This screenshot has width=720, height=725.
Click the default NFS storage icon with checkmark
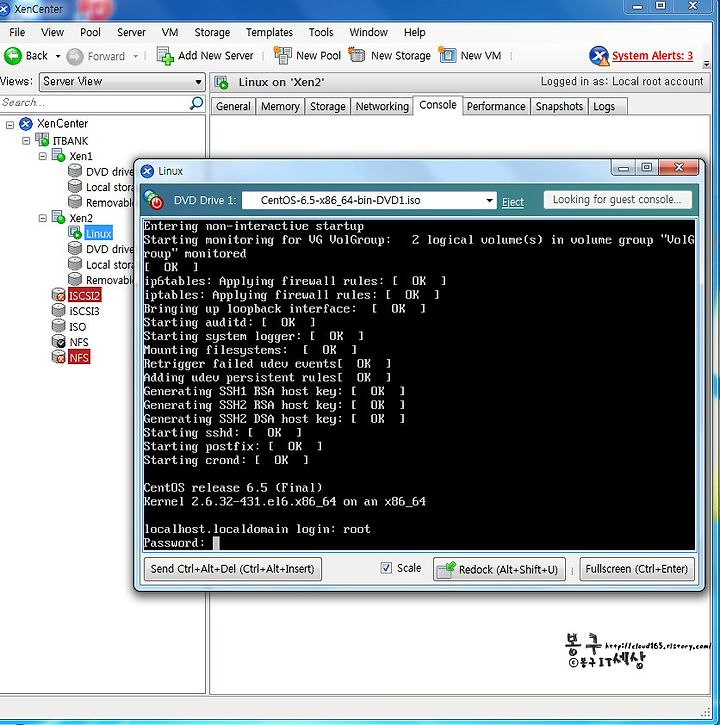(58, 342)
